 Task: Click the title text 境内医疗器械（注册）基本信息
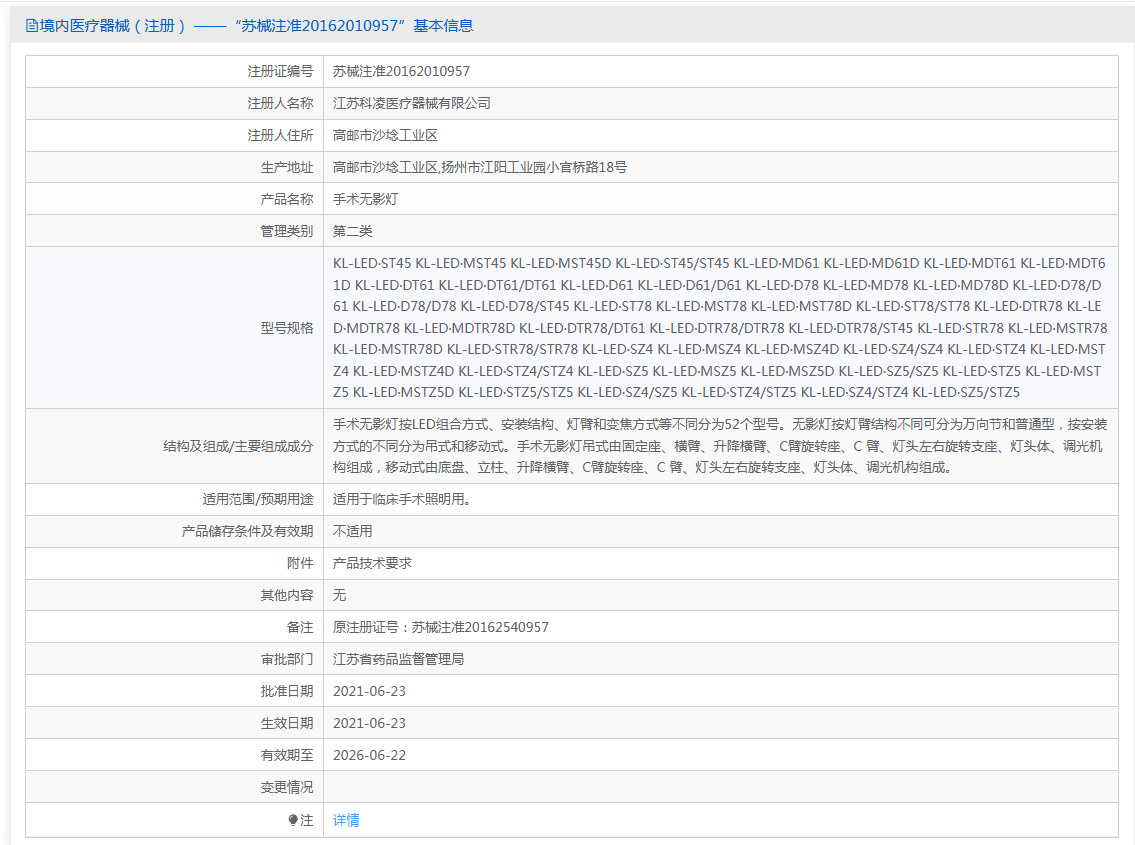click(256, 26)
